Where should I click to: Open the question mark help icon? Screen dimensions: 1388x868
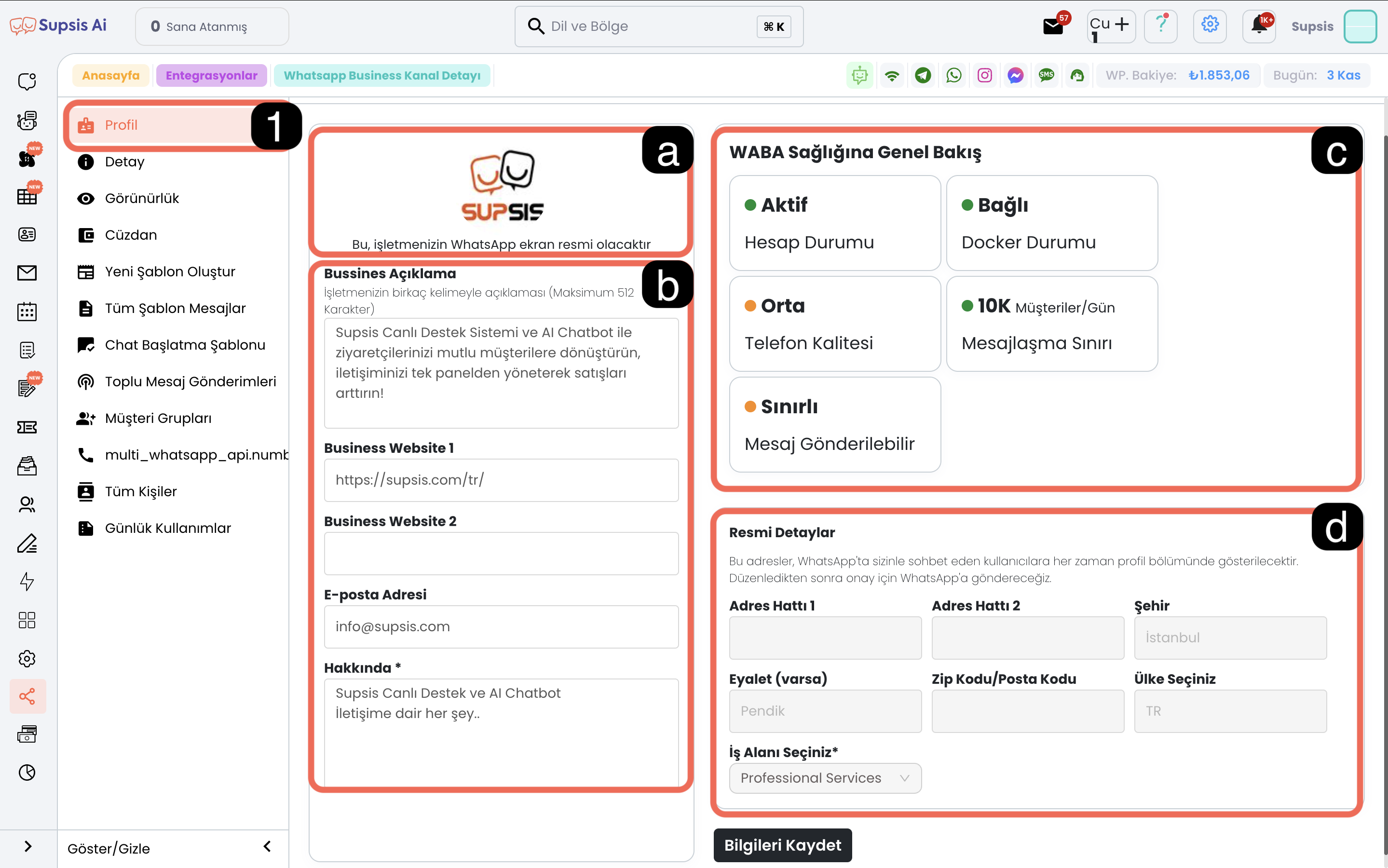tap(1161, 26)
